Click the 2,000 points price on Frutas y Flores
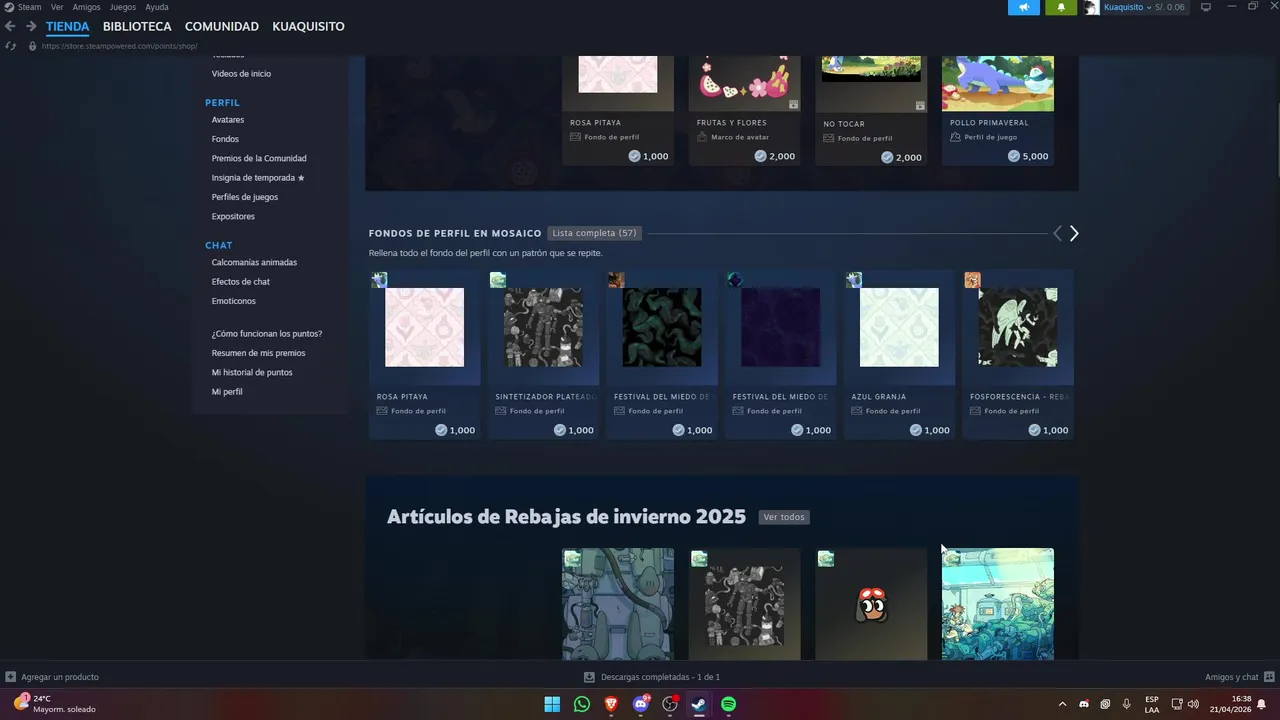 (775, 156)
